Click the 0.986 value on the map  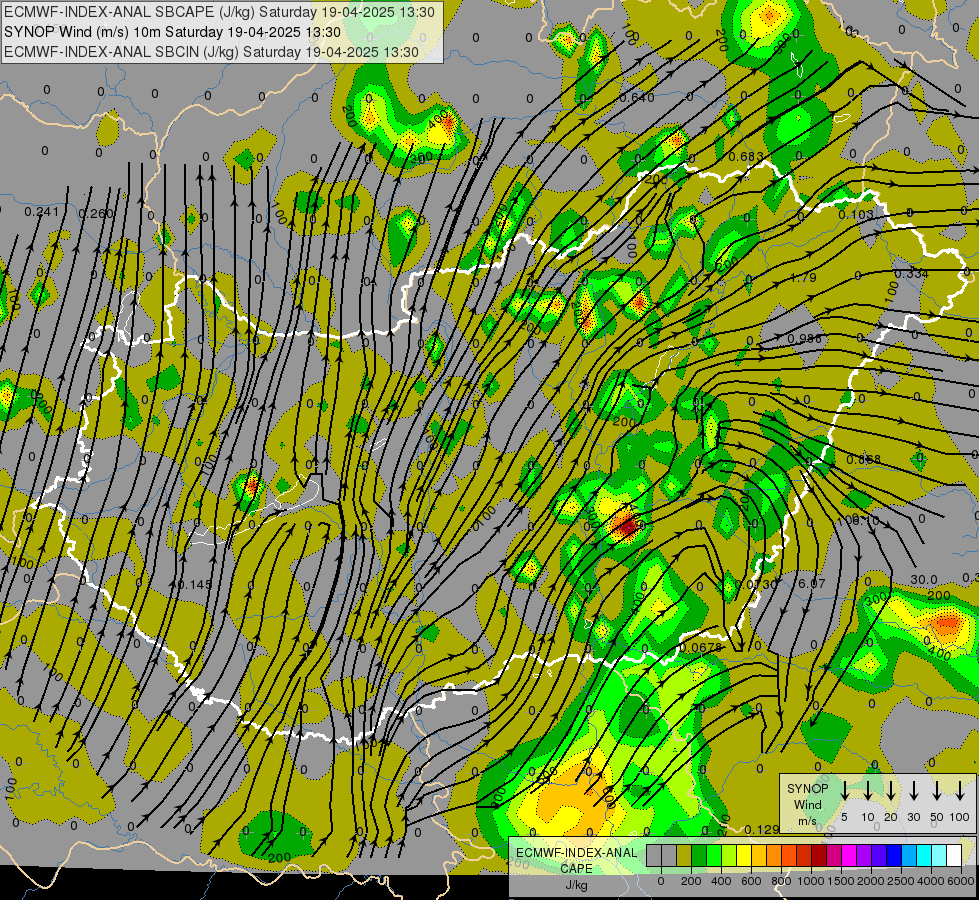tap(804, 339)
